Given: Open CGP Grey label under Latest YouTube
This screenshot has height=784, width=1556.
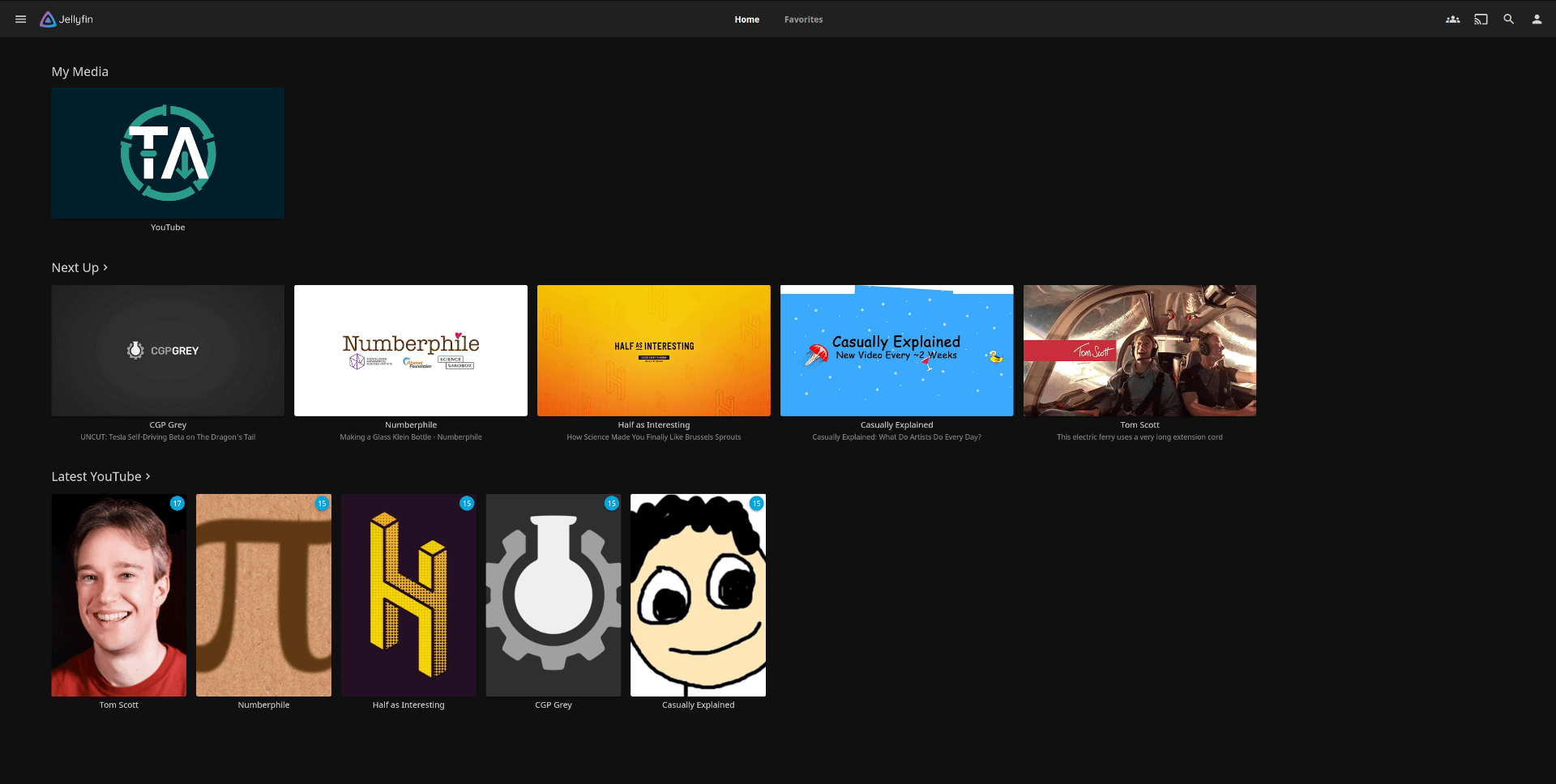Looking at the screenshot, I should click(x=554, y=705).
